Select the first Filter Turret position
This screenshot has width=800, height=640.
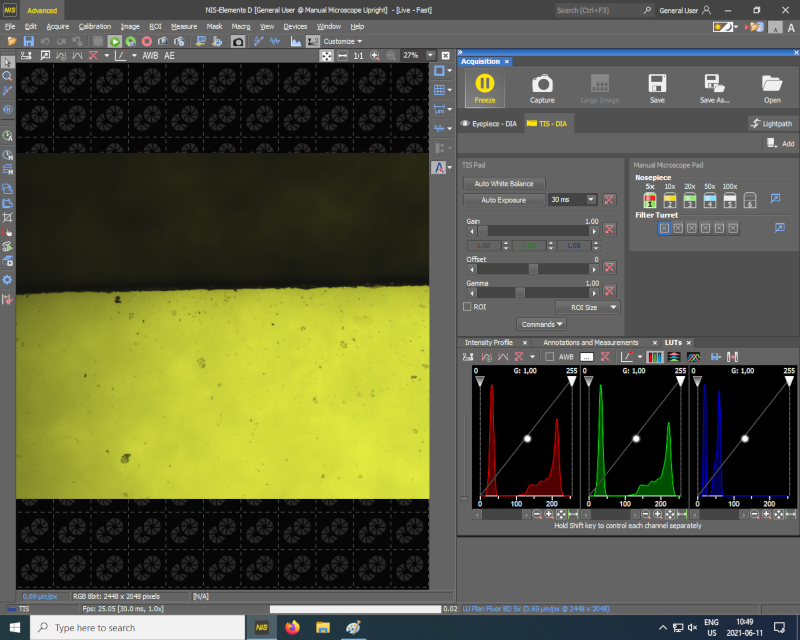click(664, 228)
